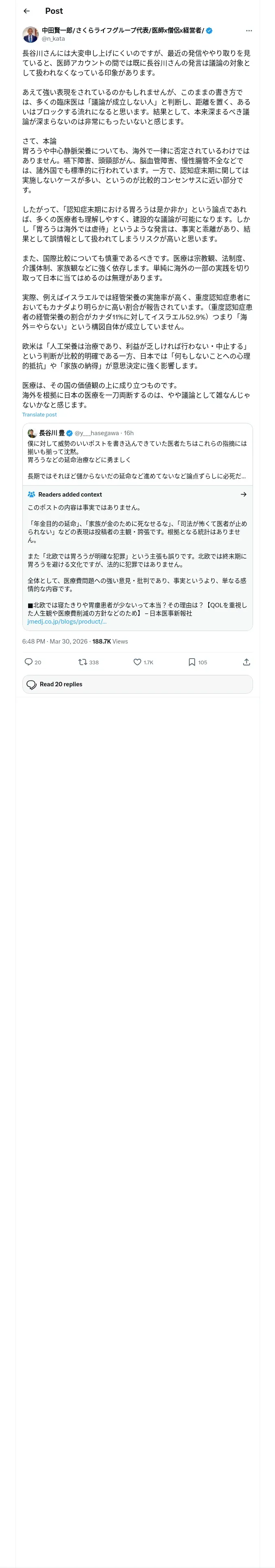Click Translate post link
275x1568 pixels.
pyautogui.click(x=39, y=414)
